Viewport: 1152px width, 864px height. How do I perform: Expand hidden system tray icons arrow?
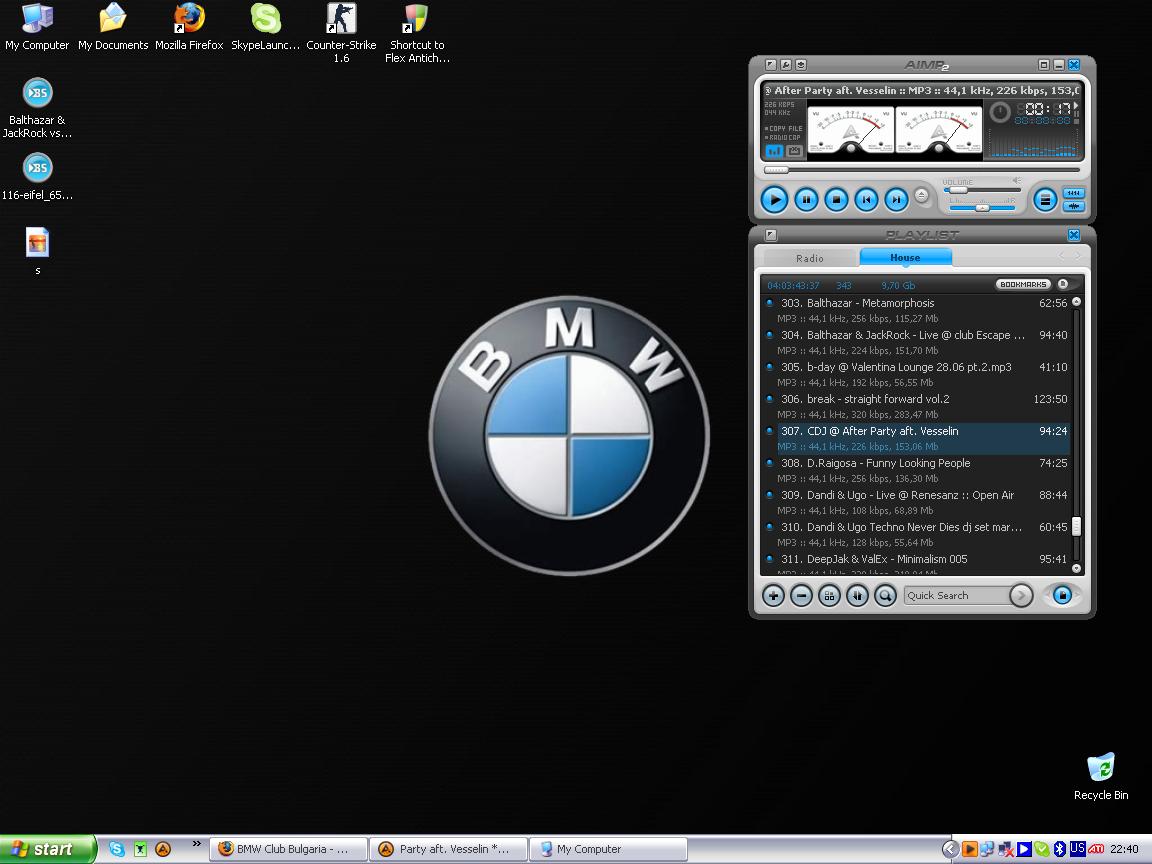coord(949,849)
